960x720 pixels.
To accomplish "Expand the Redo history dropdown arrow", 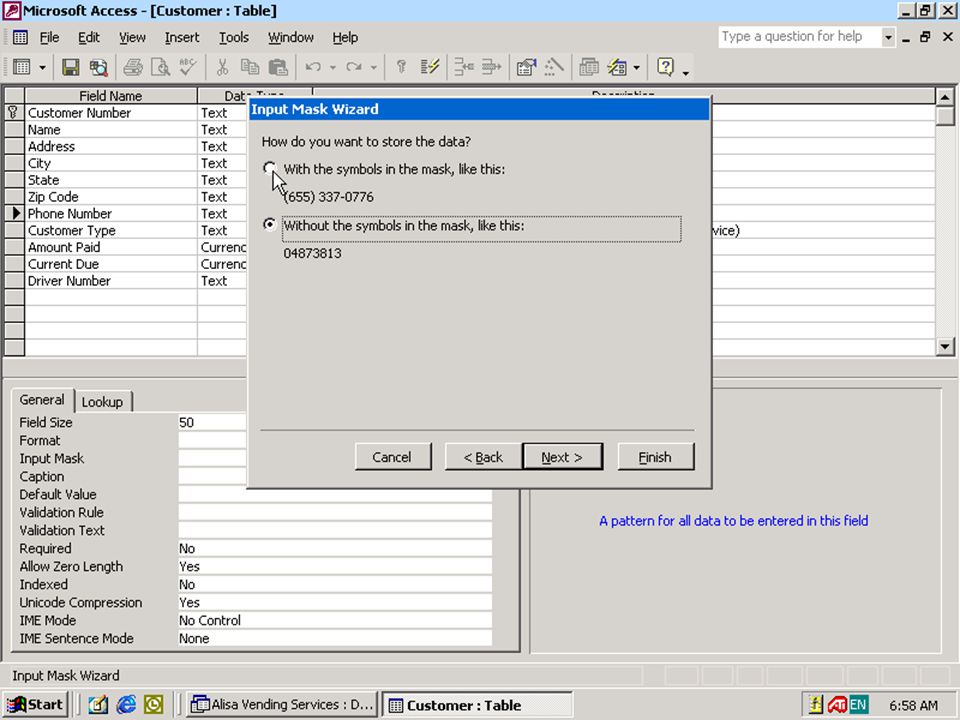I will tap(373, 67).
